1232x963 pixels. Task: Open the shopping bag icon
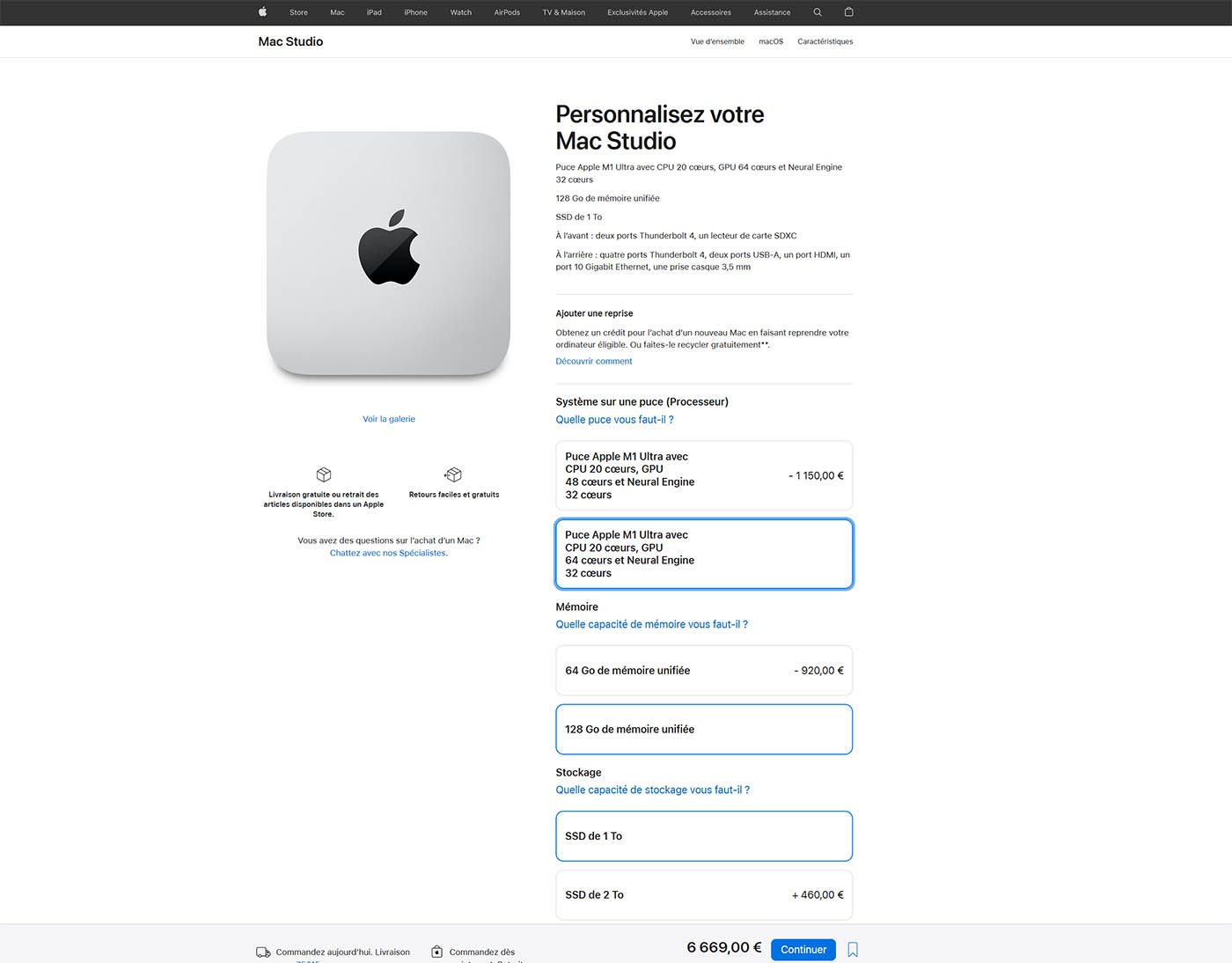(849, 12)
